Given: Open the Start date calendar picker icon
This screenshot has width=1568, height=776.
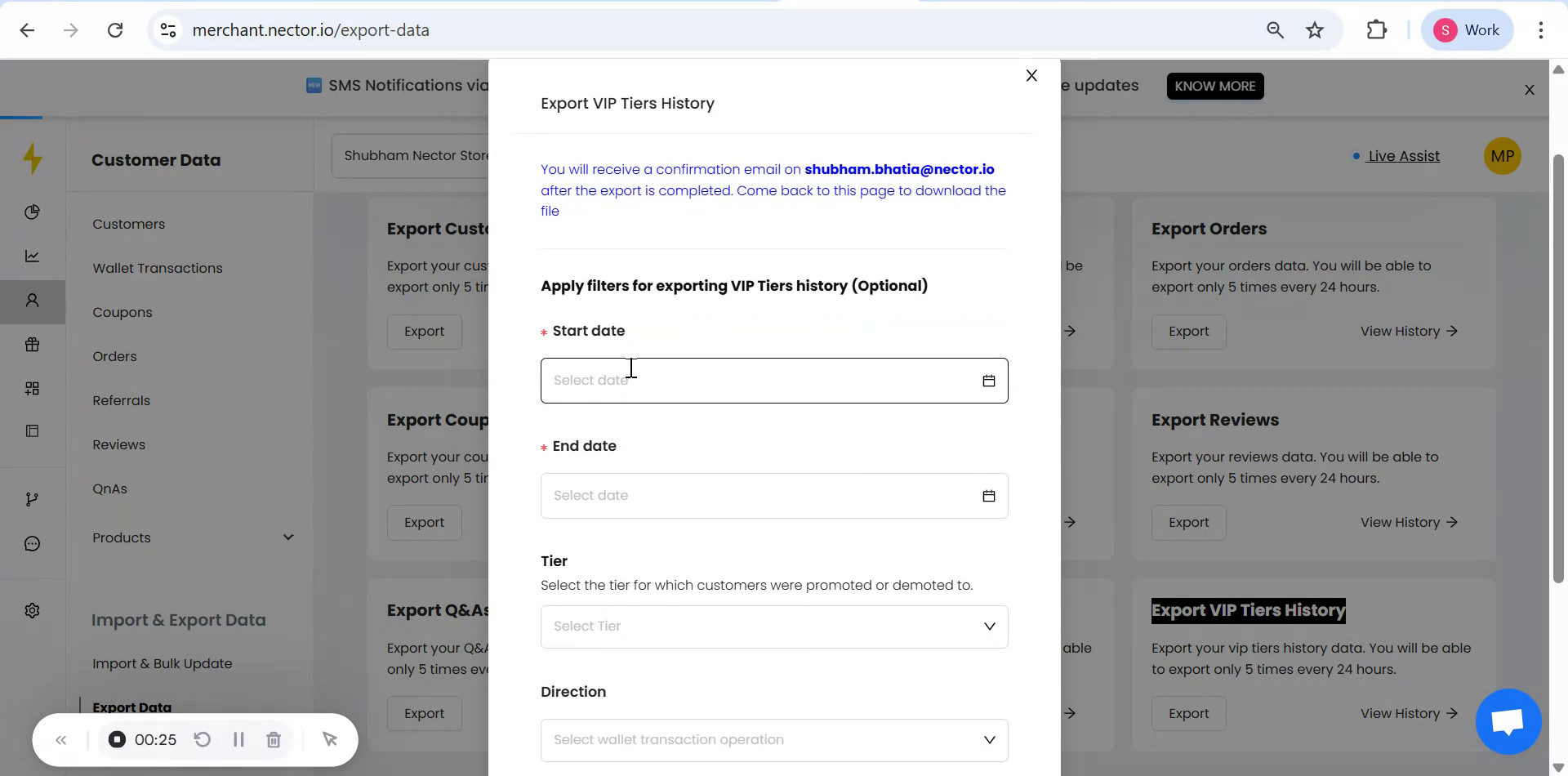Looking at the screenshot, I should 989,380.
